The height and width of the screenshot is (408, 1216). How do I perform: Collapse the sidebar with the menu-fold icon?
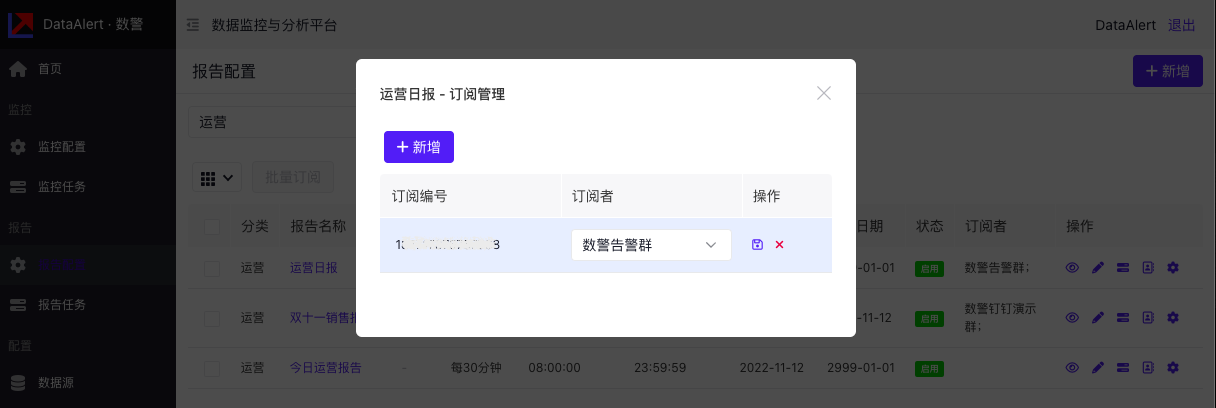tap(193, 25)
